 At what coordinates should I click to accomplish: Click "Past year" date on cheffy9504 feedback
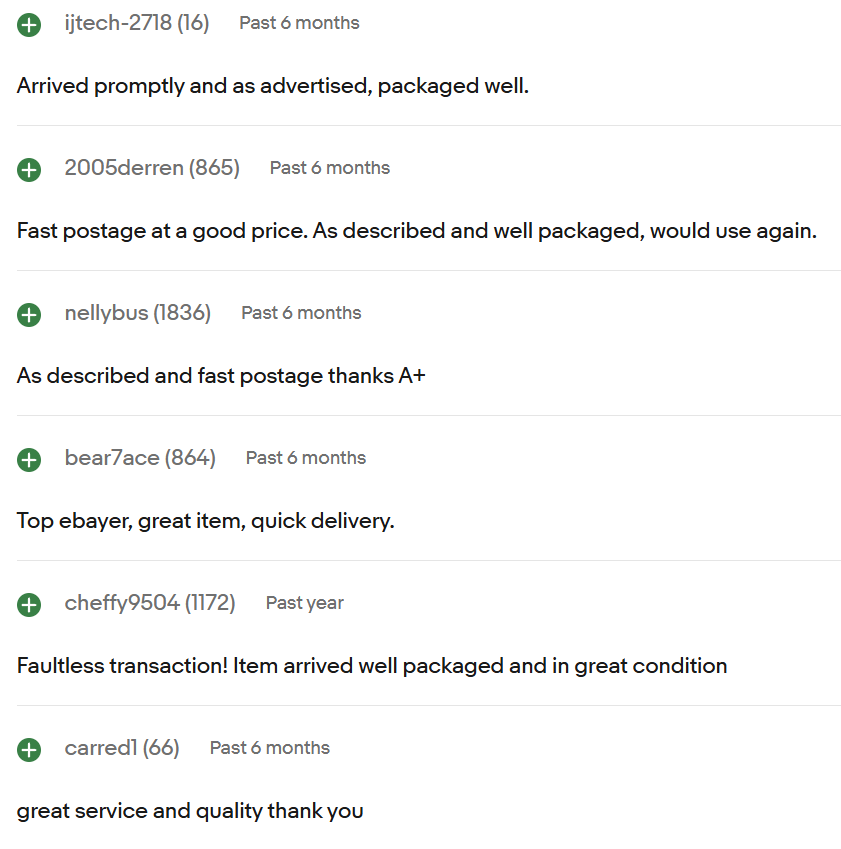point(304,603)
